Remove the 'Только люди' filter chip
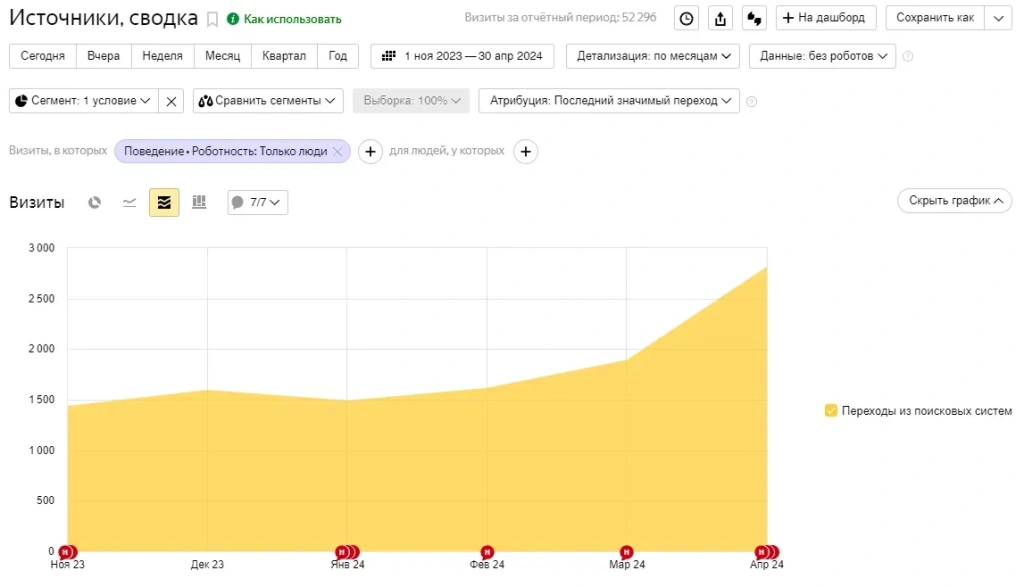Viewport: 1024px width, 587px height. (338, 151)
